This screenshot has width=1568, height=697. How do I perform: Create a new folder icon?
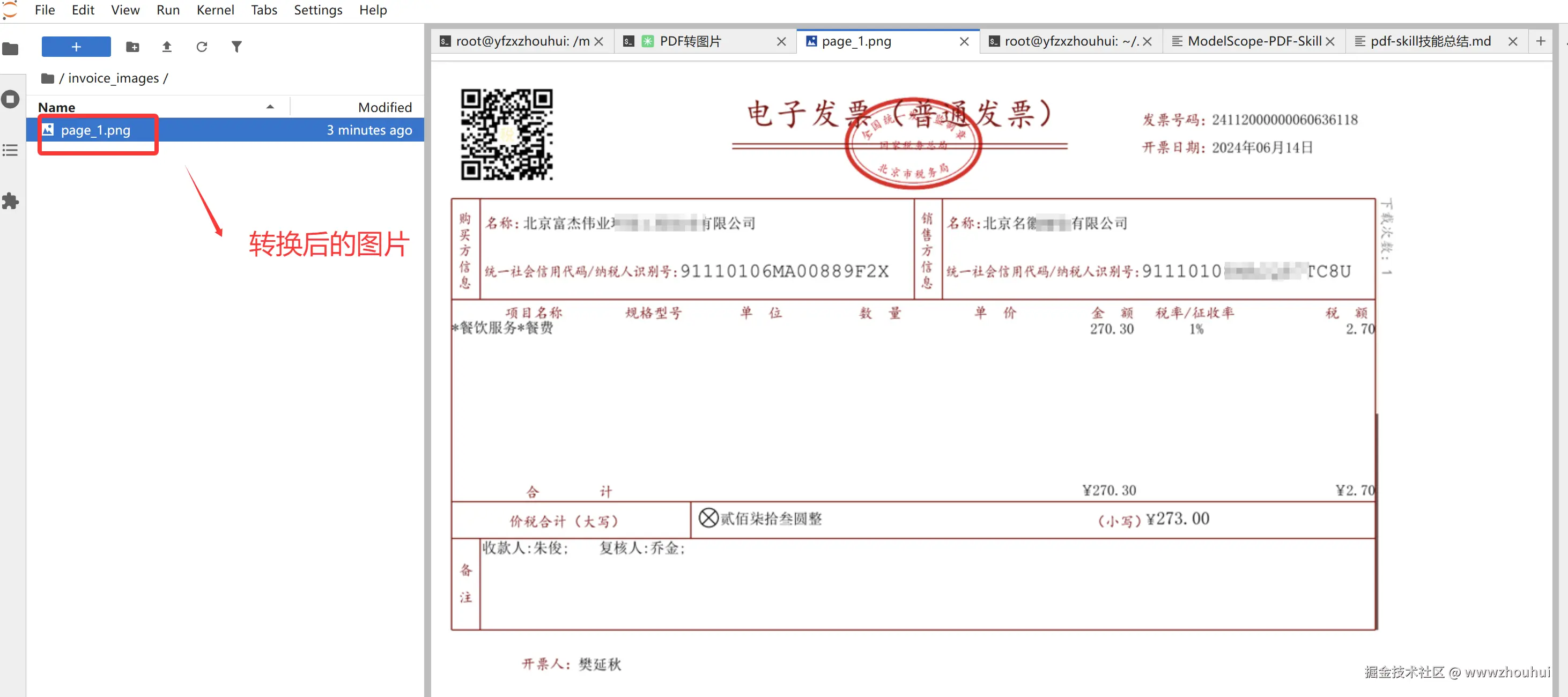[x=132, y=47]
